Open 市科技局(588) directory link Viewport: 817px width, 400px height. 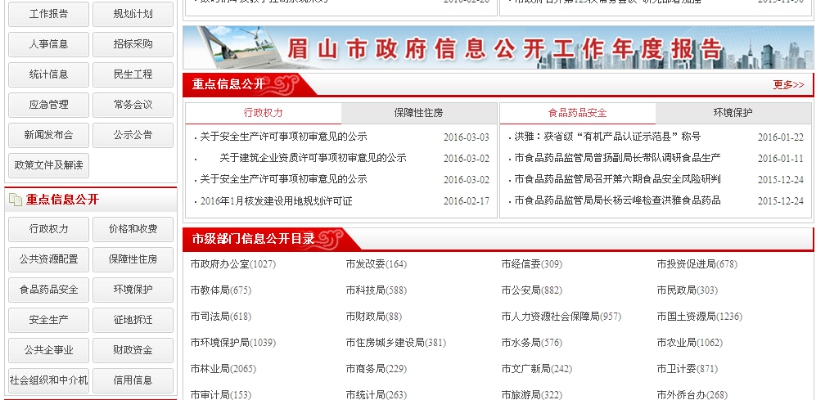tap(376, 291)
